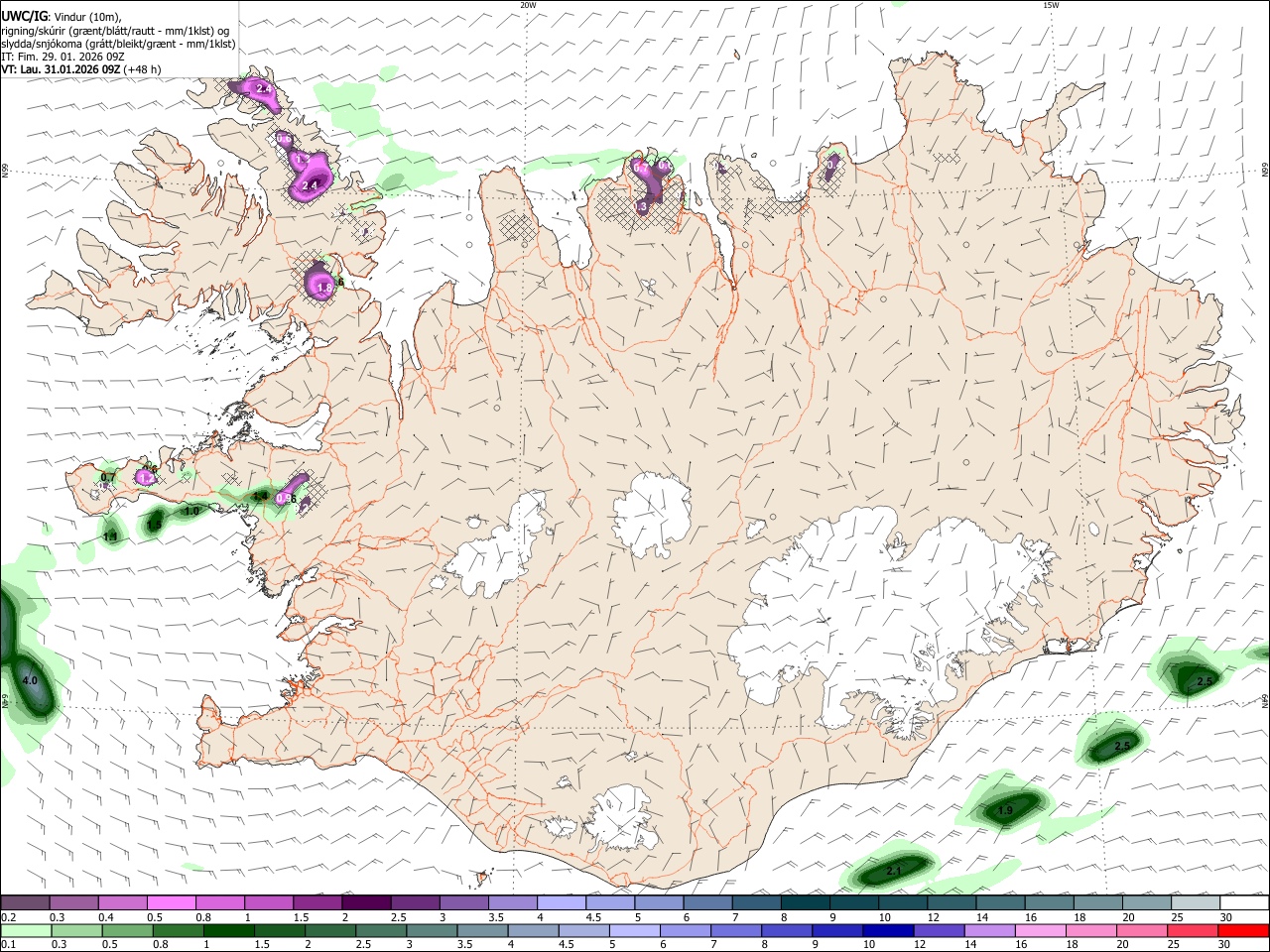Select the first swatch of upper snow scale at 0.2
Image resolution: width=1270 pixels, height=952 pixels.
click(25, 903)
